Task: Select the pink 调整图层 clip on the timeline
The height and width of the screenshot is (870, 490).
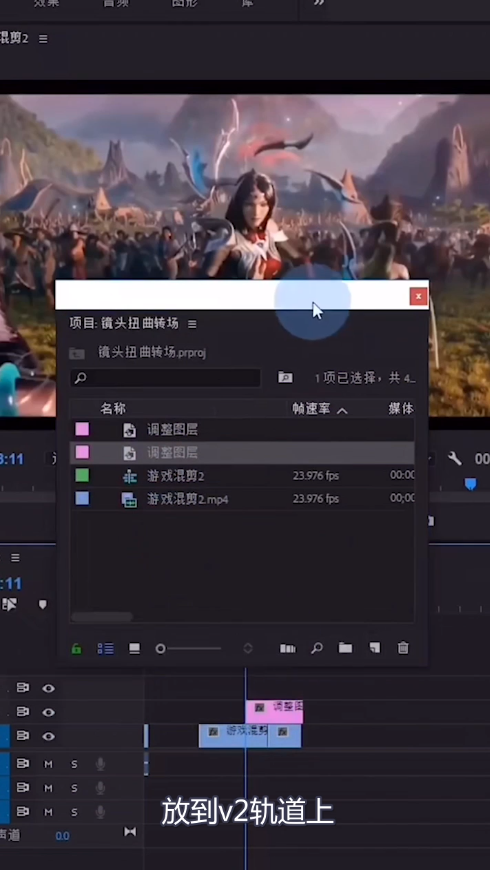Action: [x=274, y=711]
